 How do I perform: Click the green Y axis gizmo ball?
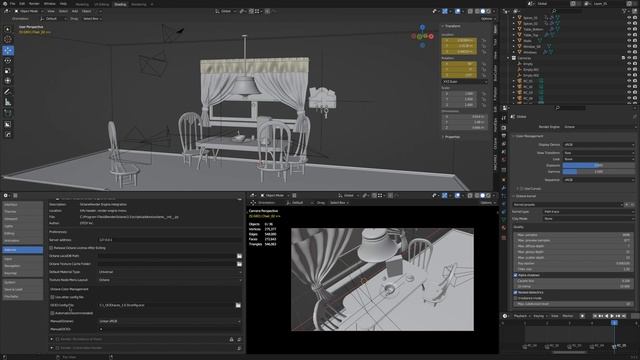click(420, 37)
